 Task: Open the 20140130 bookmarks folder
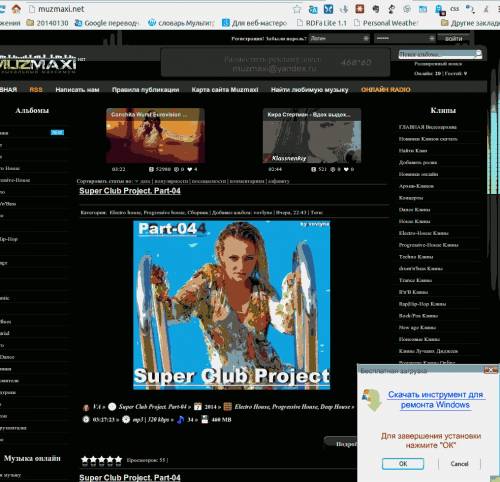[x=48, y=23]
